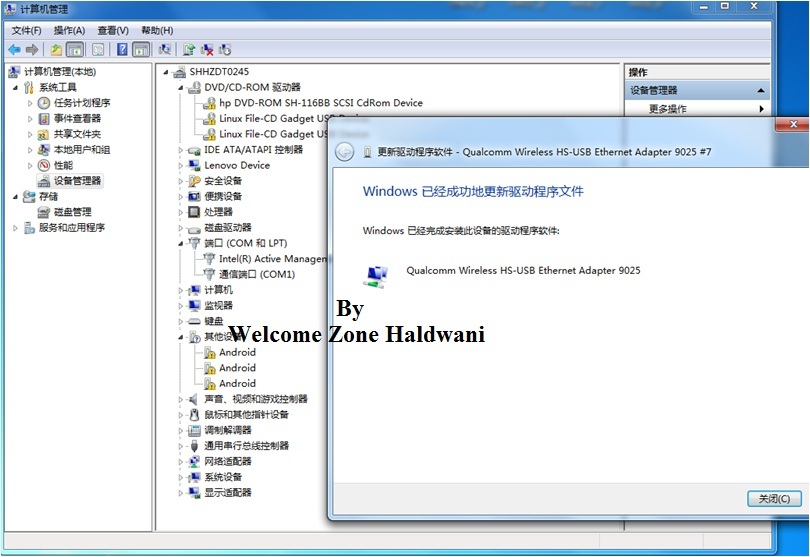Screen dimensions: 810x557
Task: Click the Properties toolbar icon
Action: point(98,50)
